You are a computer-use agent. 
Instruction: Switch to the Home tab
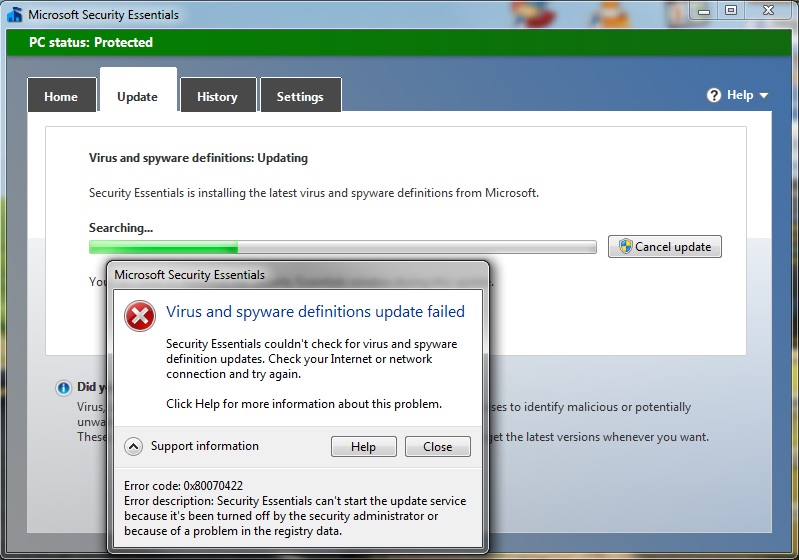click(62, 95)
